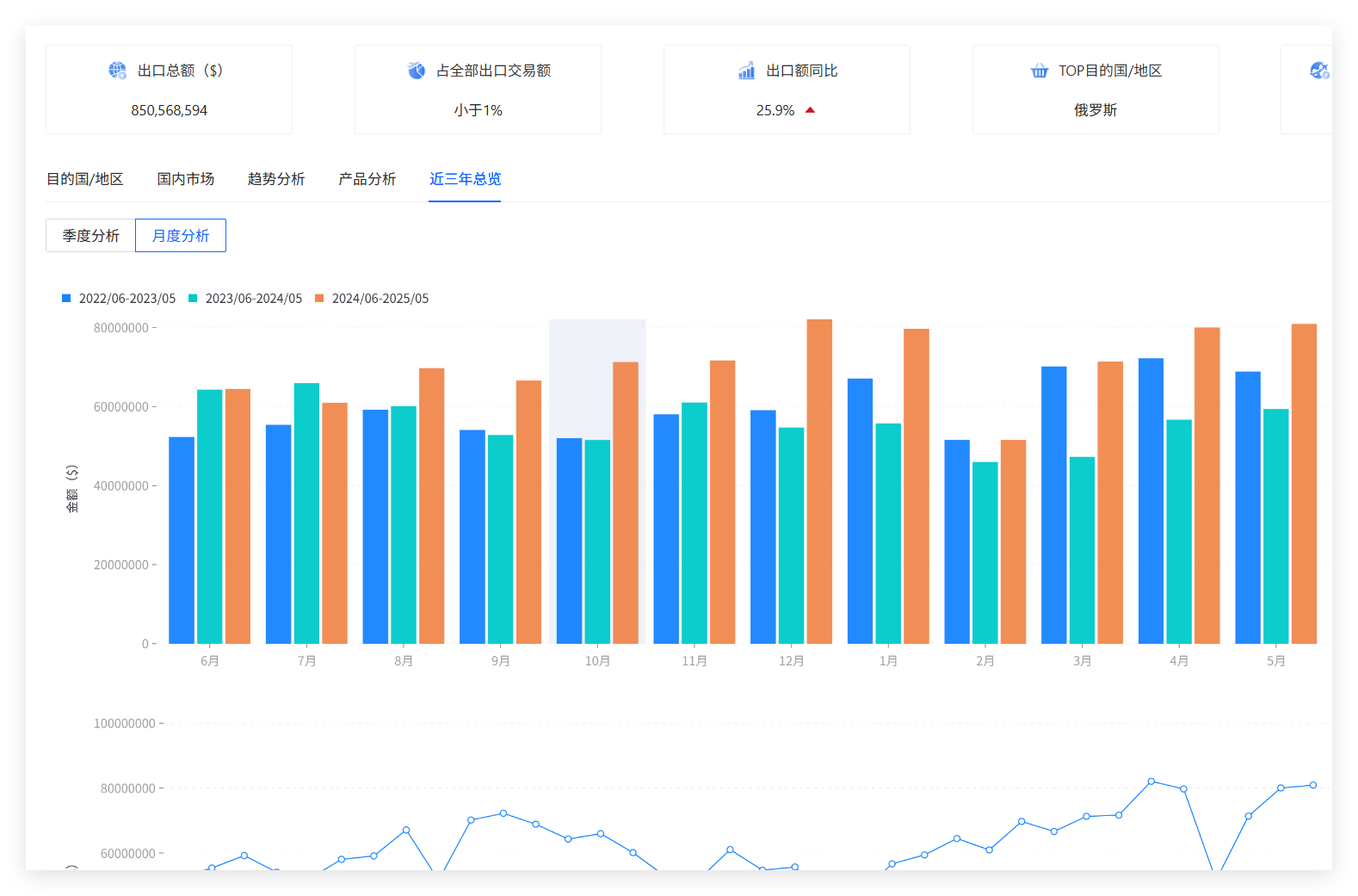The height and width of the screenshot is (896, 1358).
Task: Click the 11月 axis label
Action: pos(694,661)
